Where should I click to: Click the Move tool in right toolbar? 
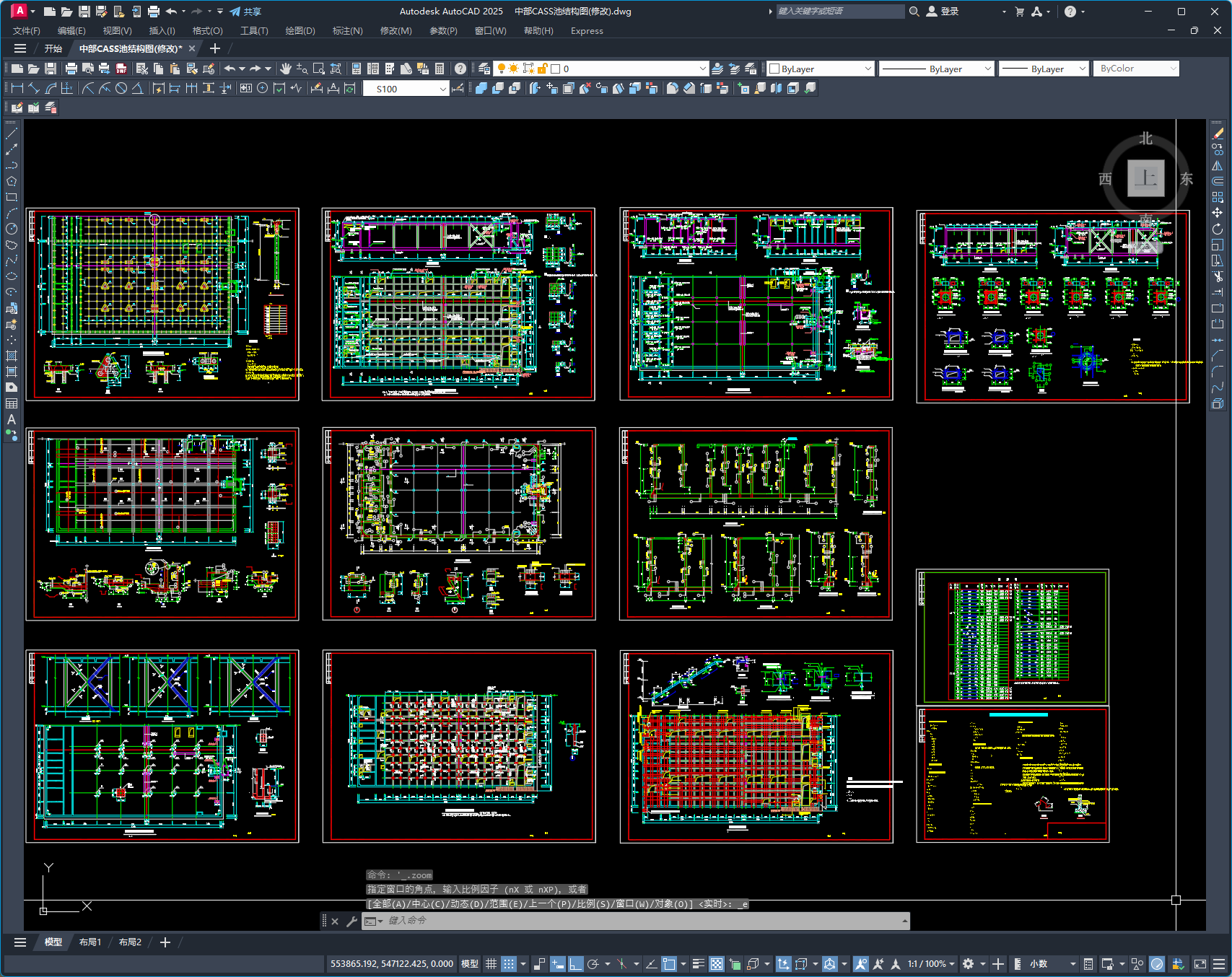1218,213
